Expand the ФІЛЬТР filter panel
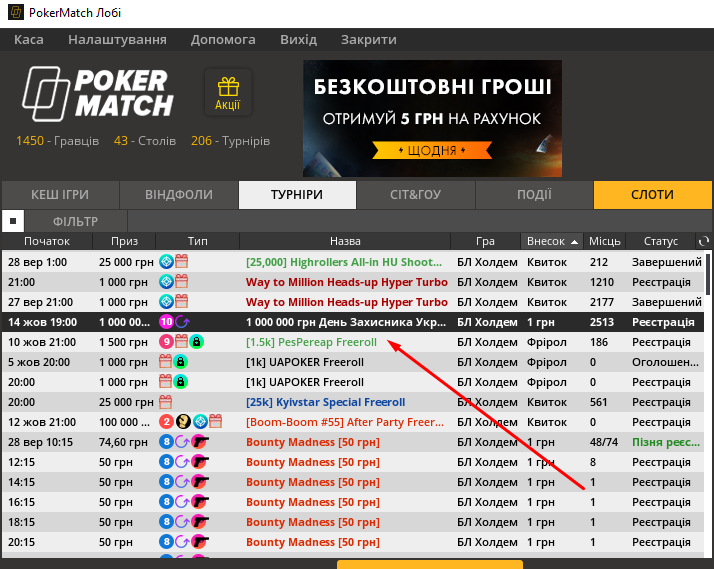The height and width of the screenshot is (569, 714). click(76, 221)
